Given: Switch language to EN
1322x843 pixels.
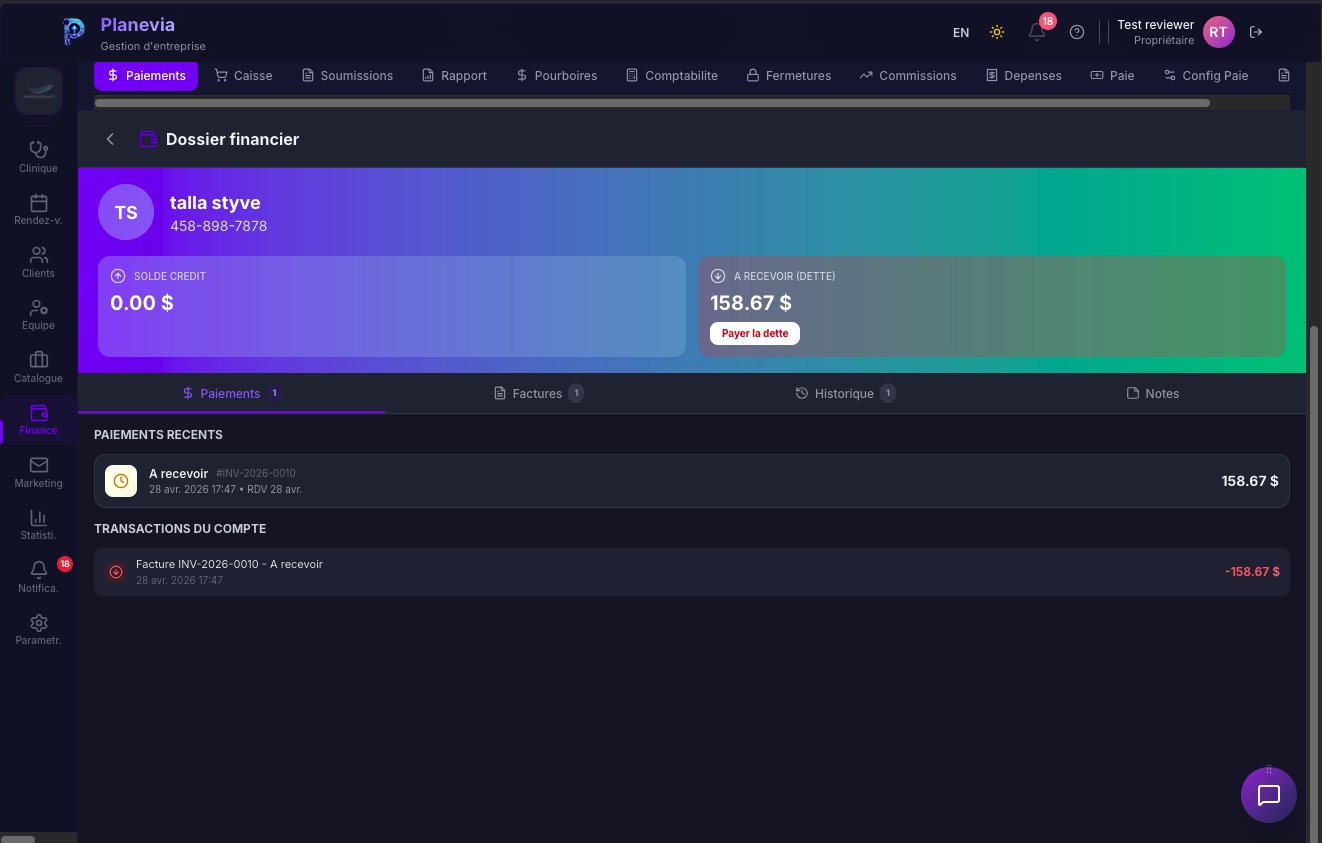Looking at the screenshot, I should (x=961, y=32).
